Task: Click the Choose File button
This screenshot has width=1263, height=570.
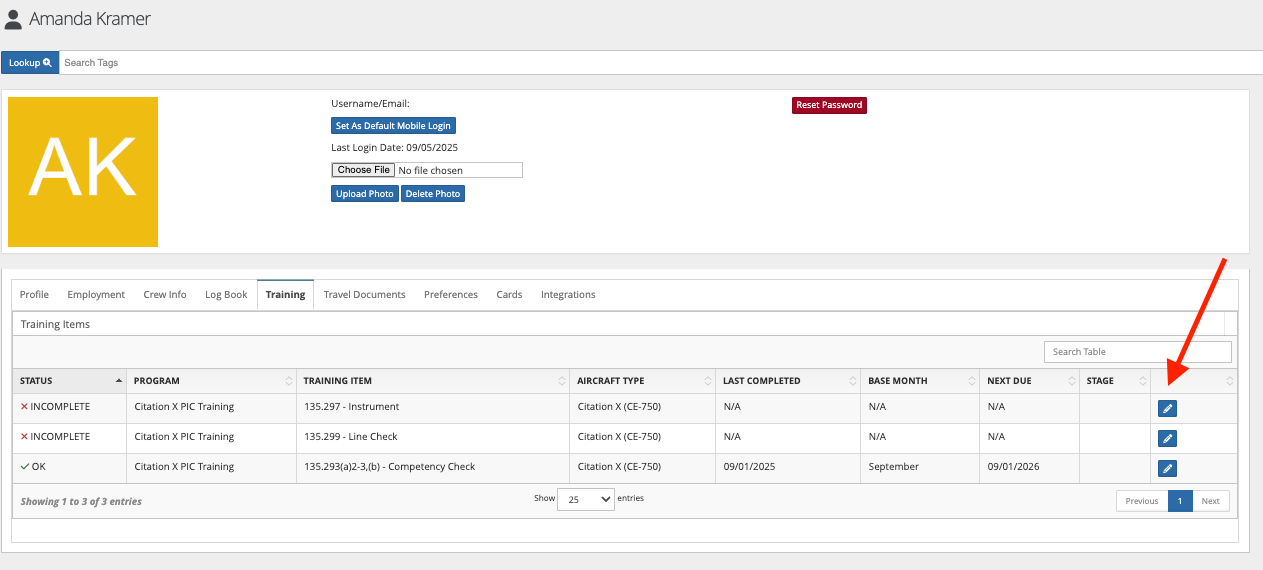Action: [x=363, y=170]
